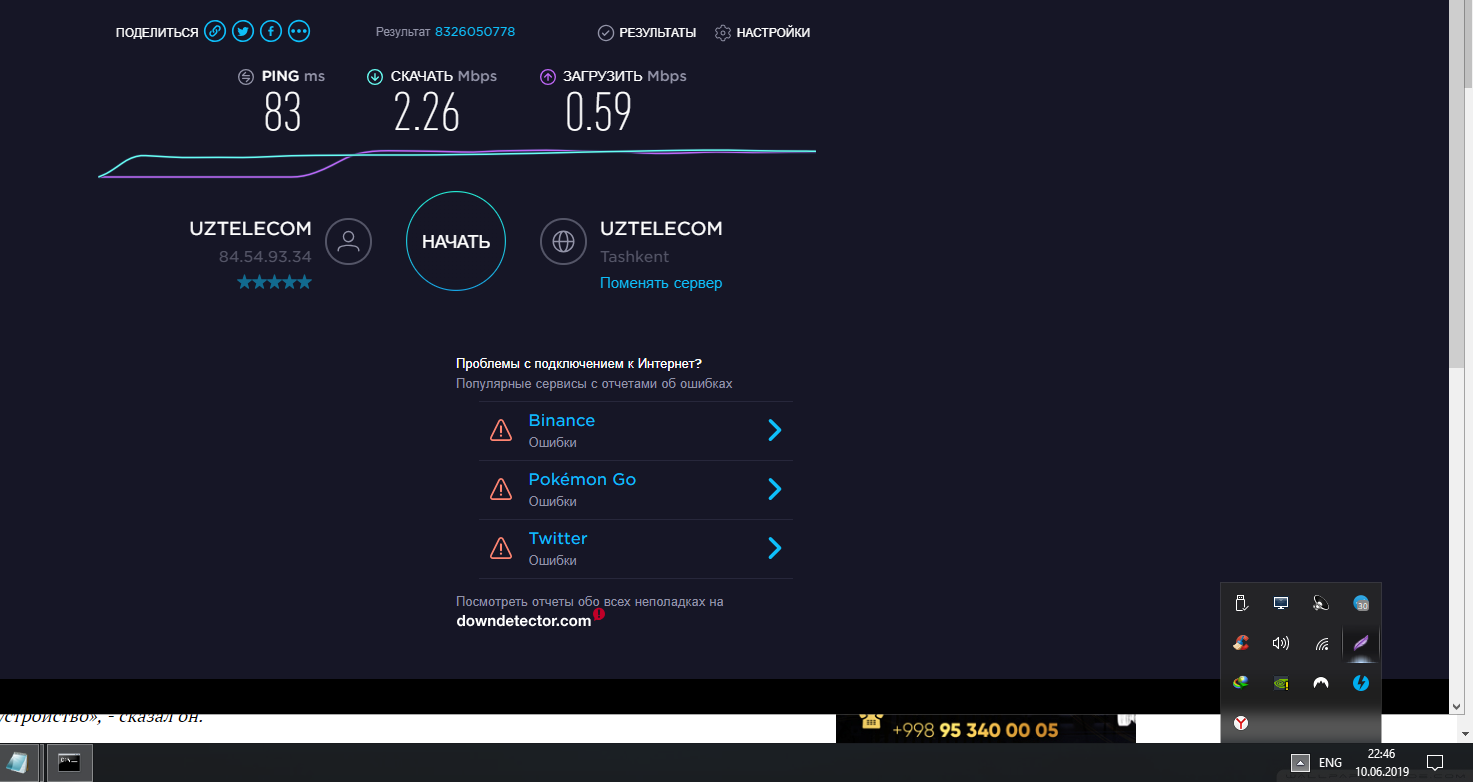
Task: Expand the Pokémon Go chevron
Action: (774, 489)
